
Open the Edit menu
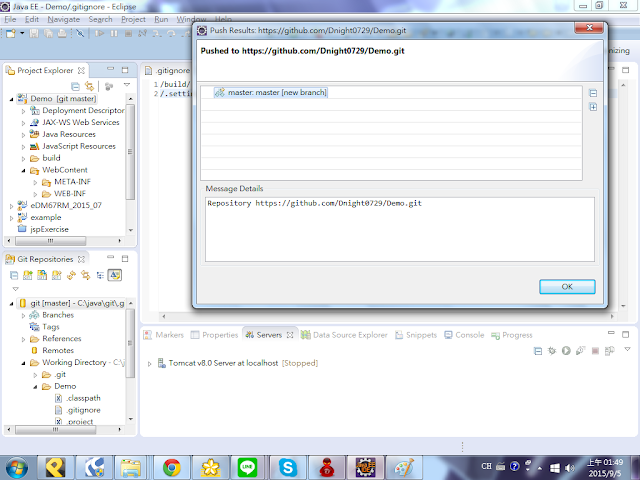tap(31, 19)
